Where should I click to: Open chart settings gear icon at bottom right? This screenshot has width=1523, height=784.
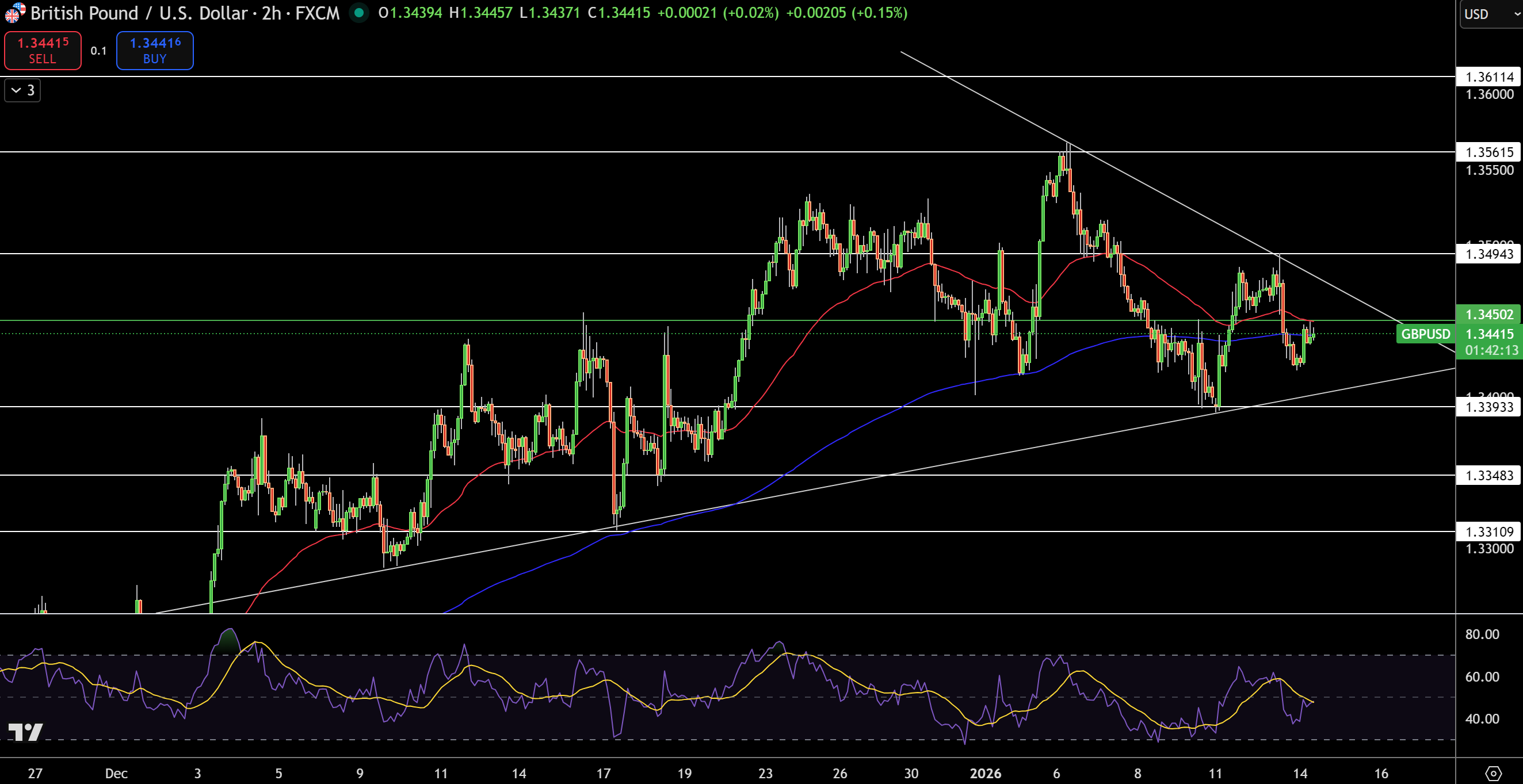pyautogui.click(x=1493, y=772)
